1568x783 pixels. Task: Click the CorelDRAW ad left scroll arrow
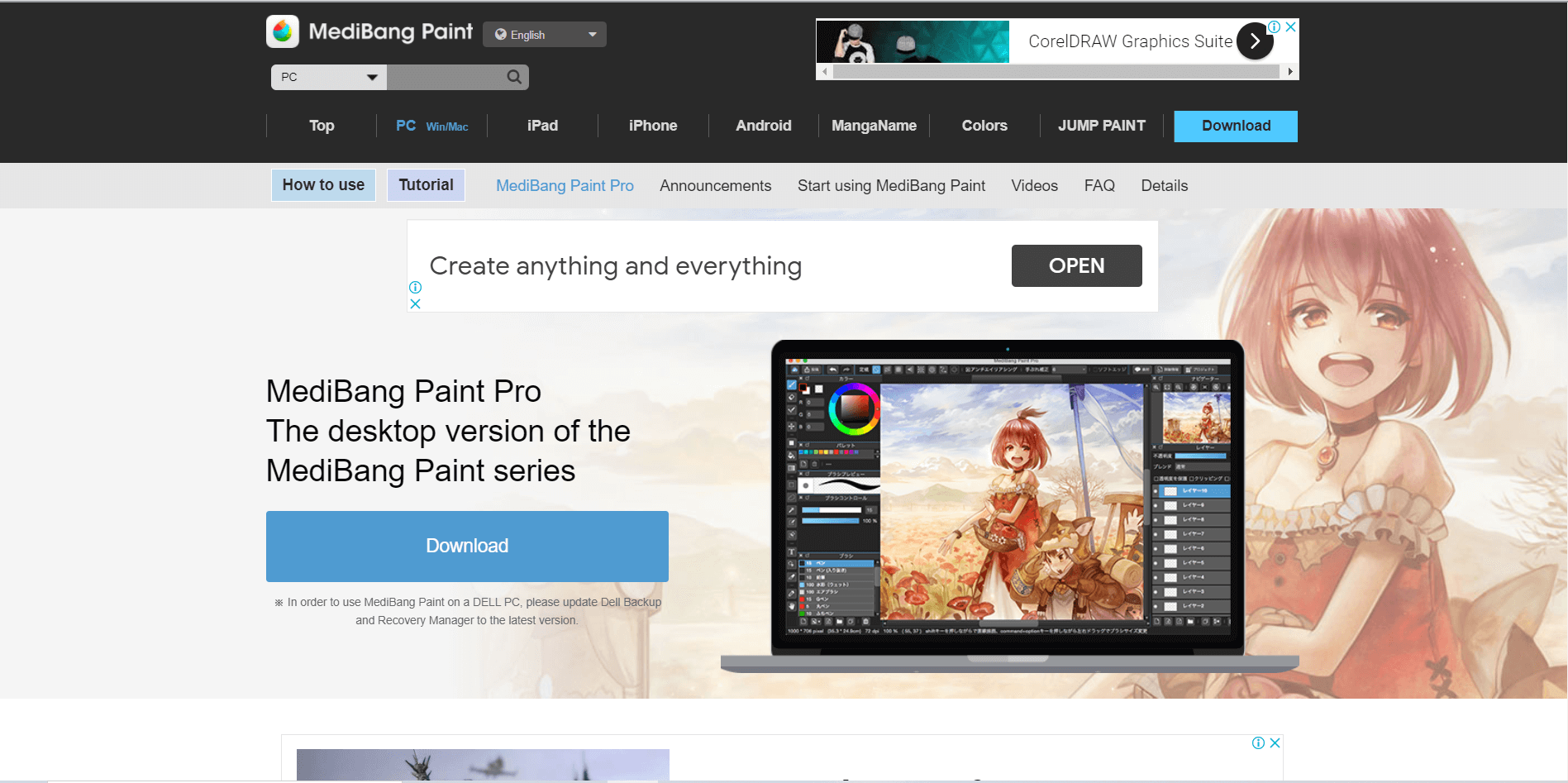[824, 72]
